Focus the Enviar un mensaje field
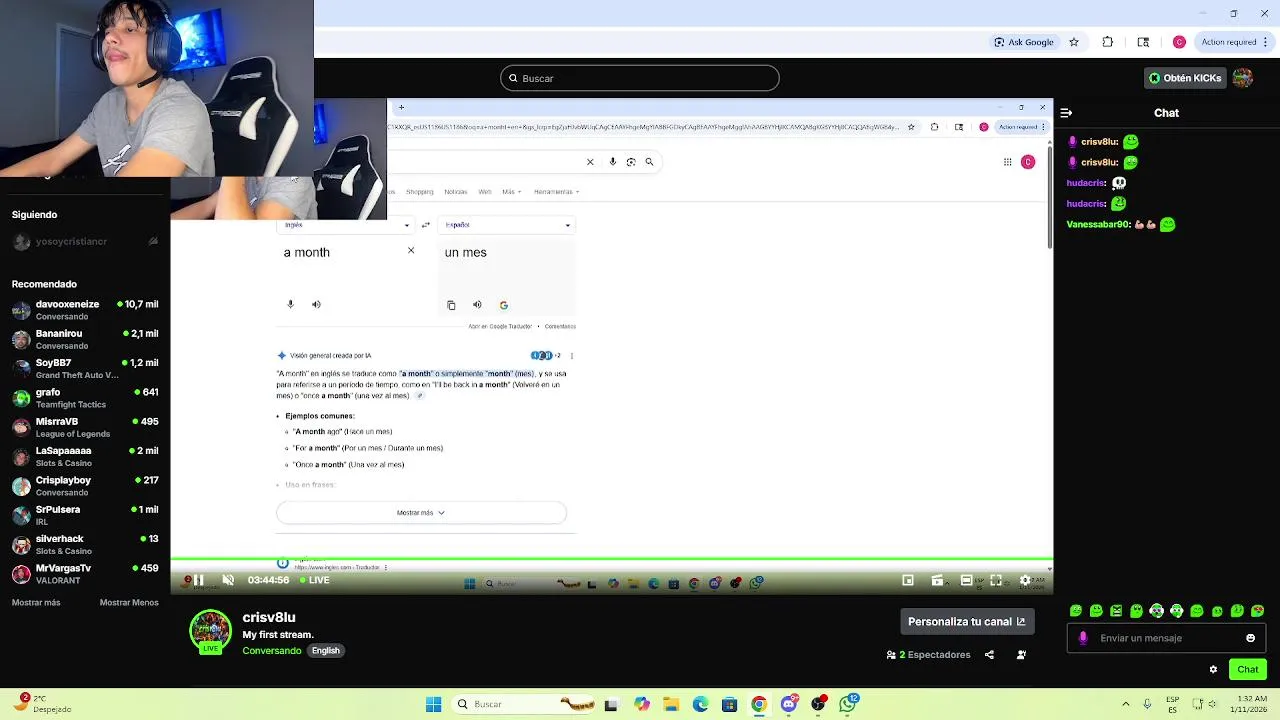Image resolution: width=1280 pixels, height=720 pixels. pos(1166,638)
